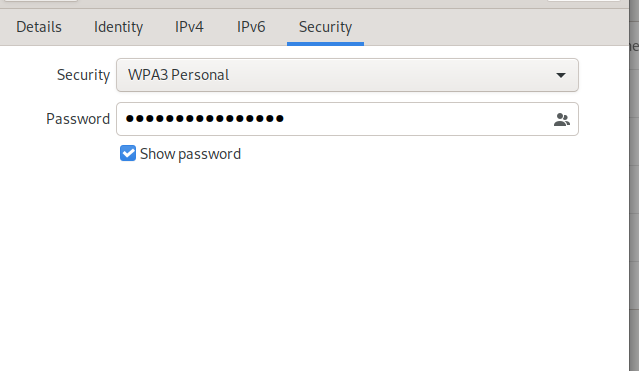Click the Security dropdown arrow
Screen dimensions: 639x371
[561, 75]
